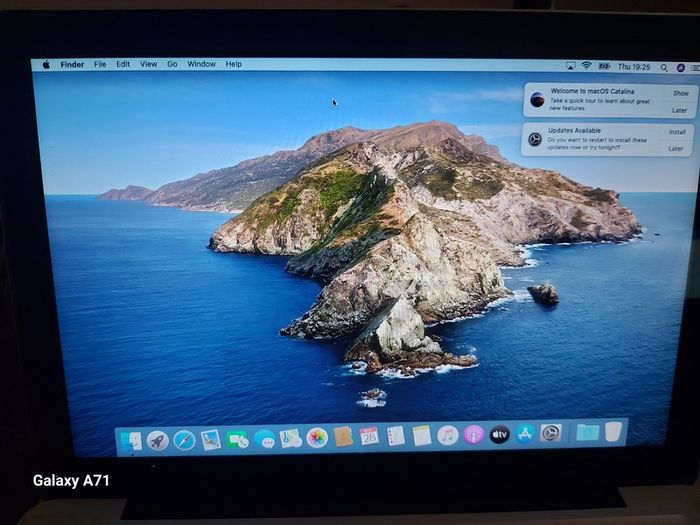
Task: Open the Apple menu
Action: (46, 65)
